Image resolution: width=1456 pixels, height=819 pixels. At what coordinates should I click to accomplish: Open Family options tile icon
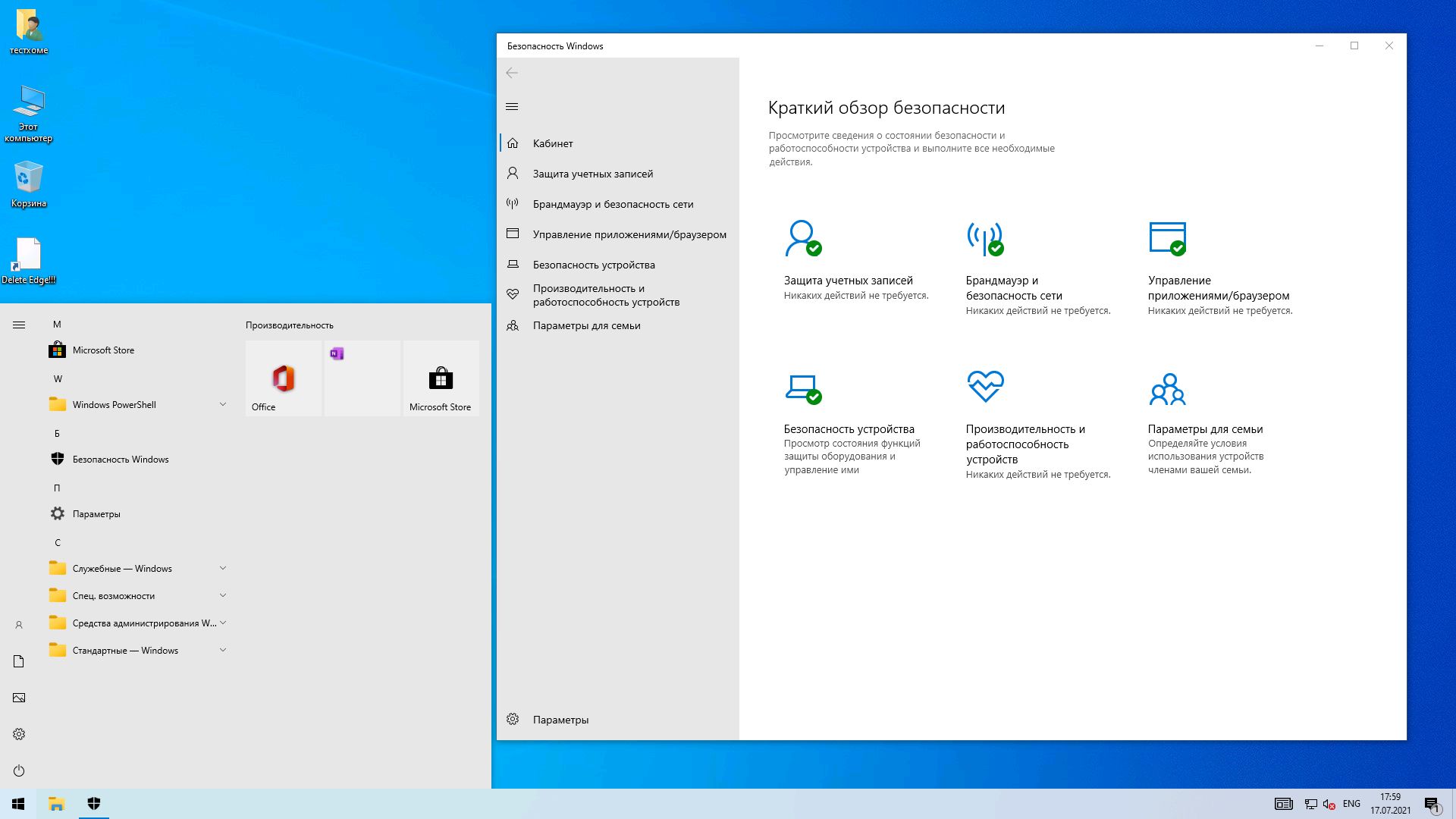(x=1167, y=389)
